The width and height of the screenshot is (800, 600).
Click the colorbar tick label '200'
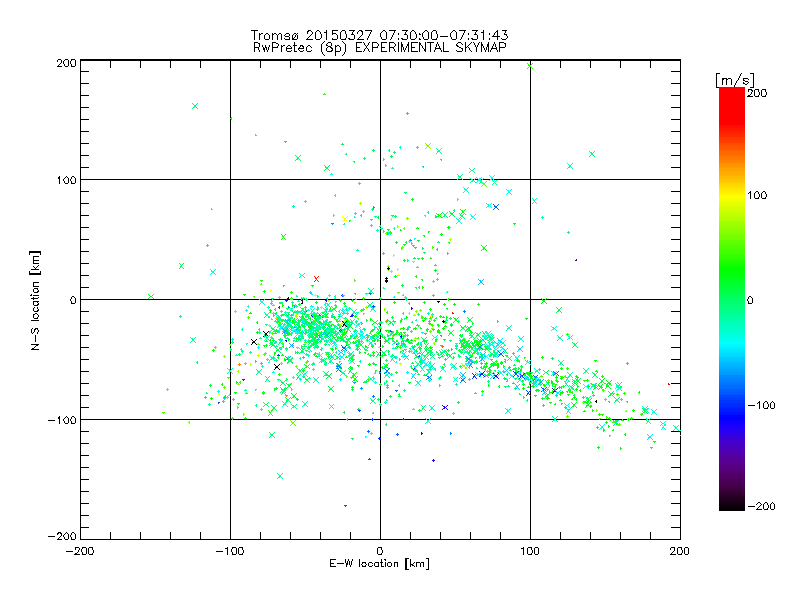[x=757, y=93]
